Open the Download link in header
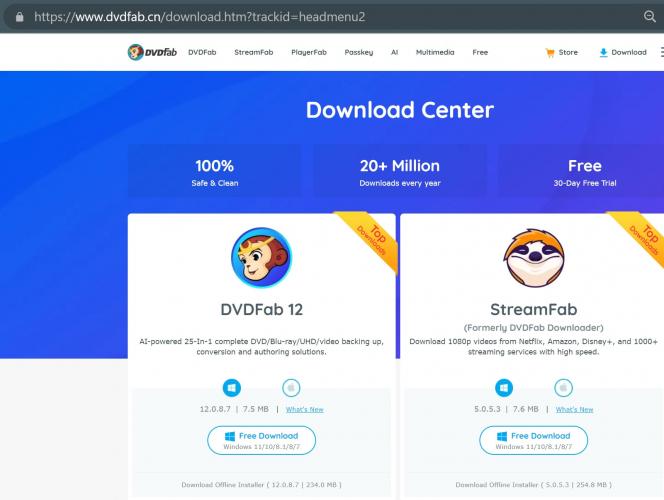 click(x=629, y=52)
